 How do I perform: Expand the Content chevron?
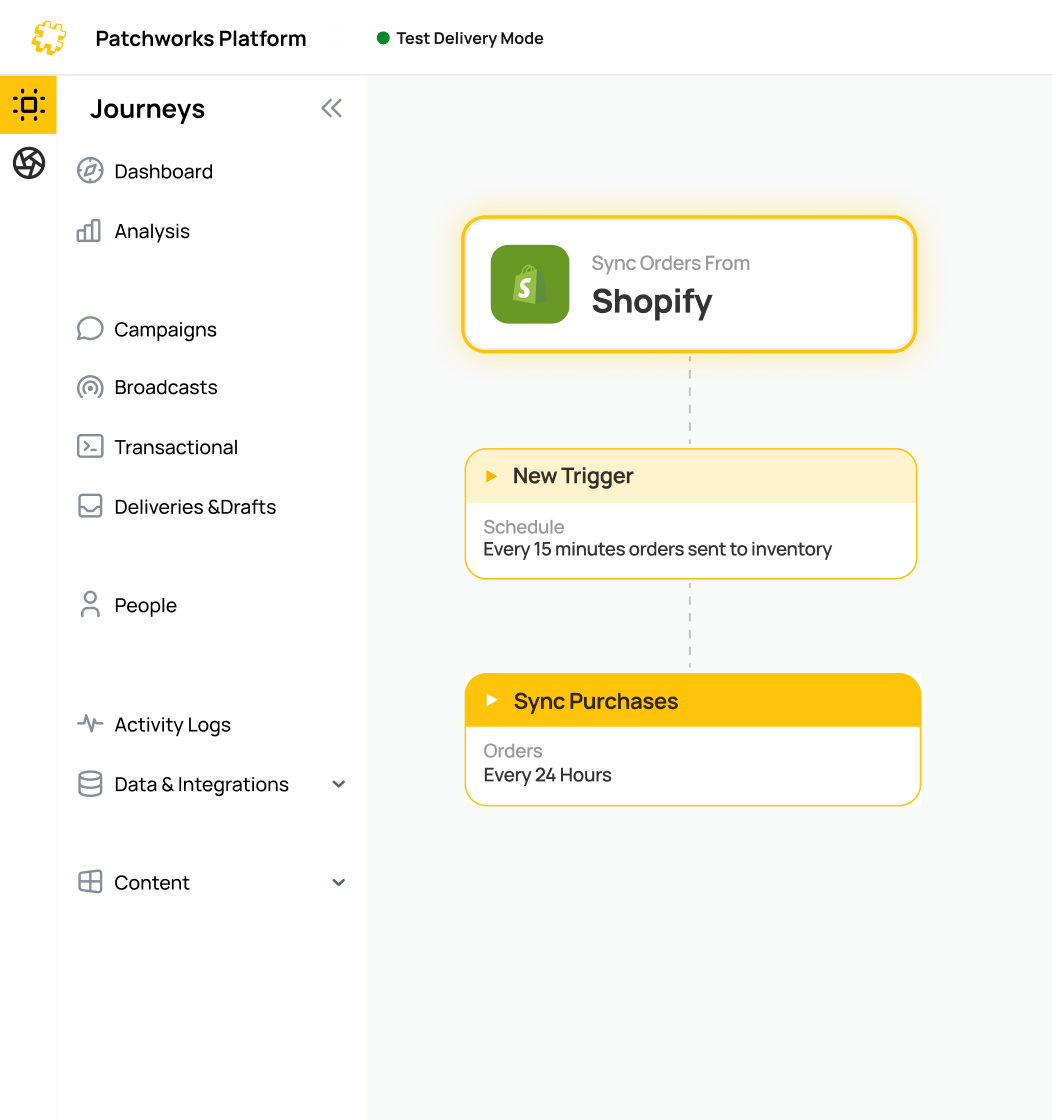click(x=339, y=883)
